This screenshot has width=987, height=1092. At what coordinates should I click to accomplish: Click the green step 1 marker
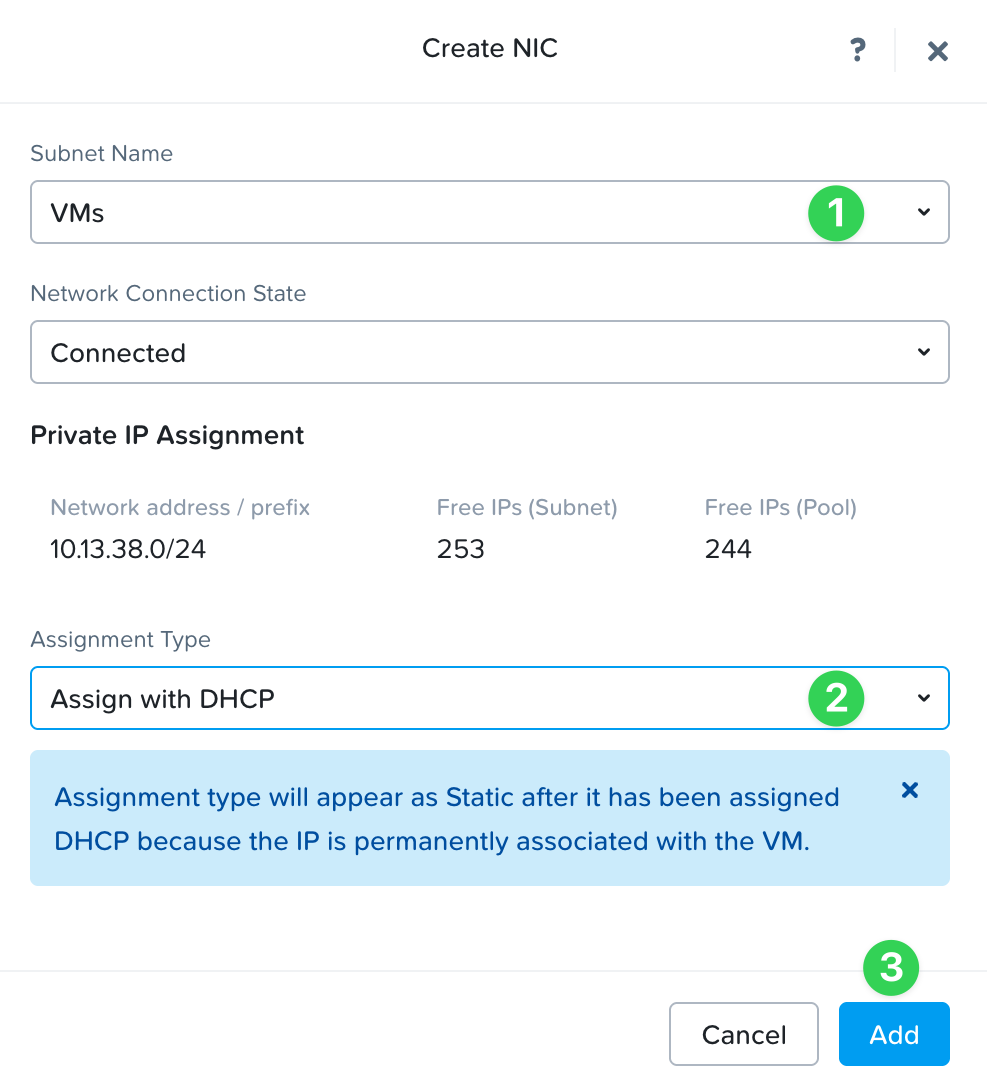pos(836,212)
